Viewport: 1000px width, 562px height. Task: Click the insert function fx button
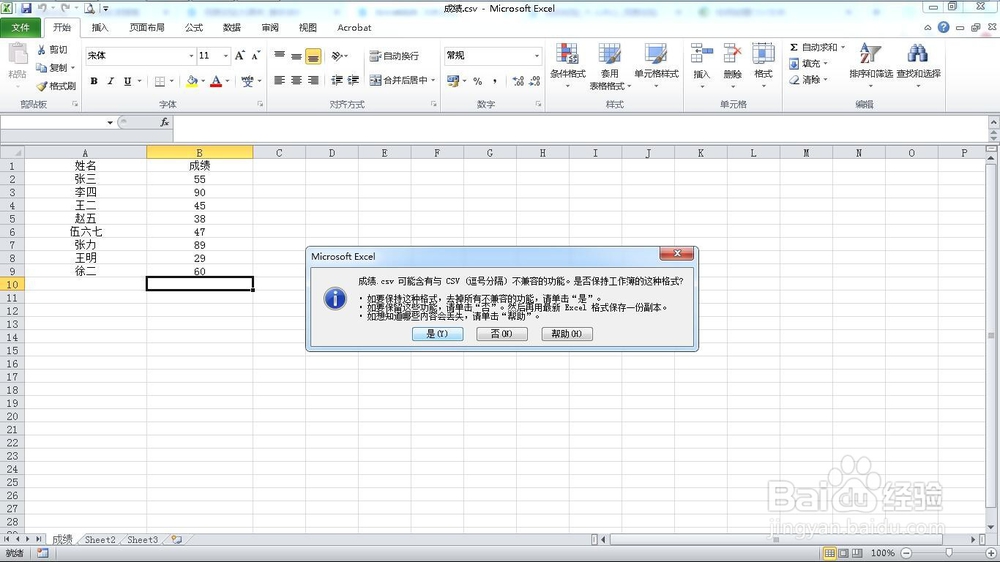165,122
